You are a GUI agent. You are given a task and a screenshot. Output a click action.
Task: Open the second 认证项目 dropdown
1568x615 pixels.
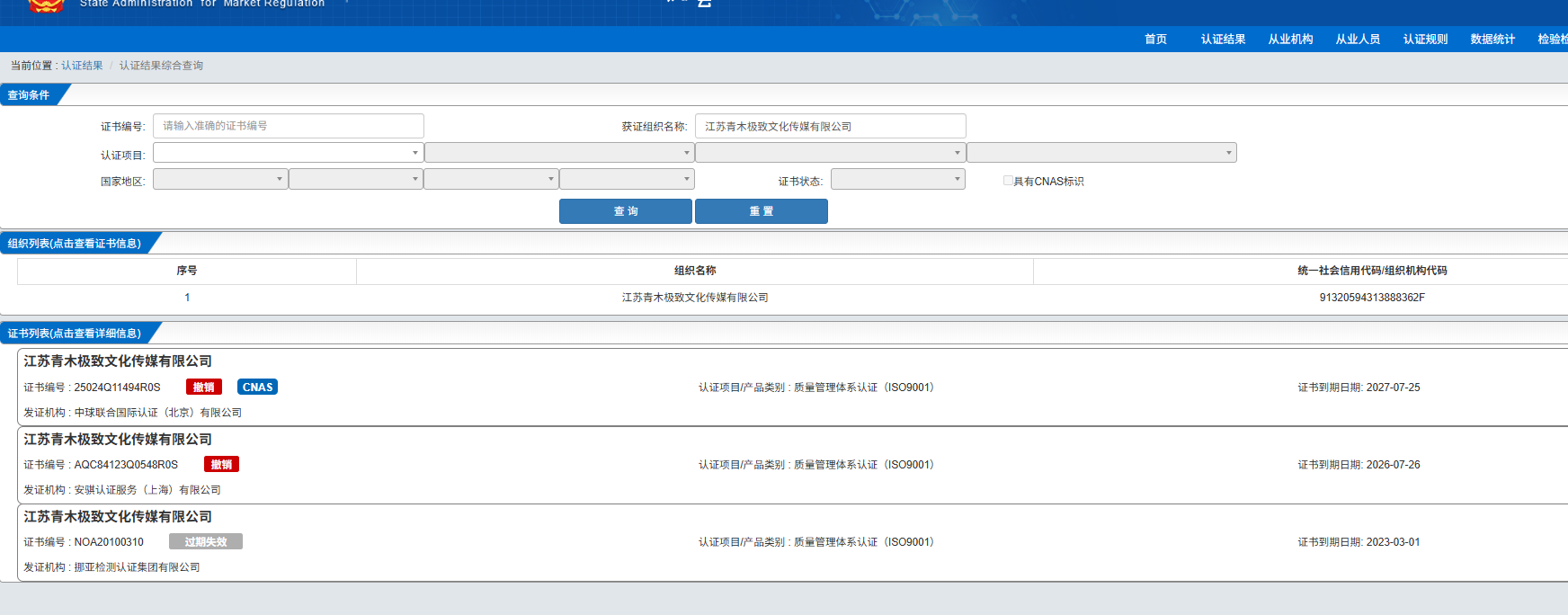point(559,153)
